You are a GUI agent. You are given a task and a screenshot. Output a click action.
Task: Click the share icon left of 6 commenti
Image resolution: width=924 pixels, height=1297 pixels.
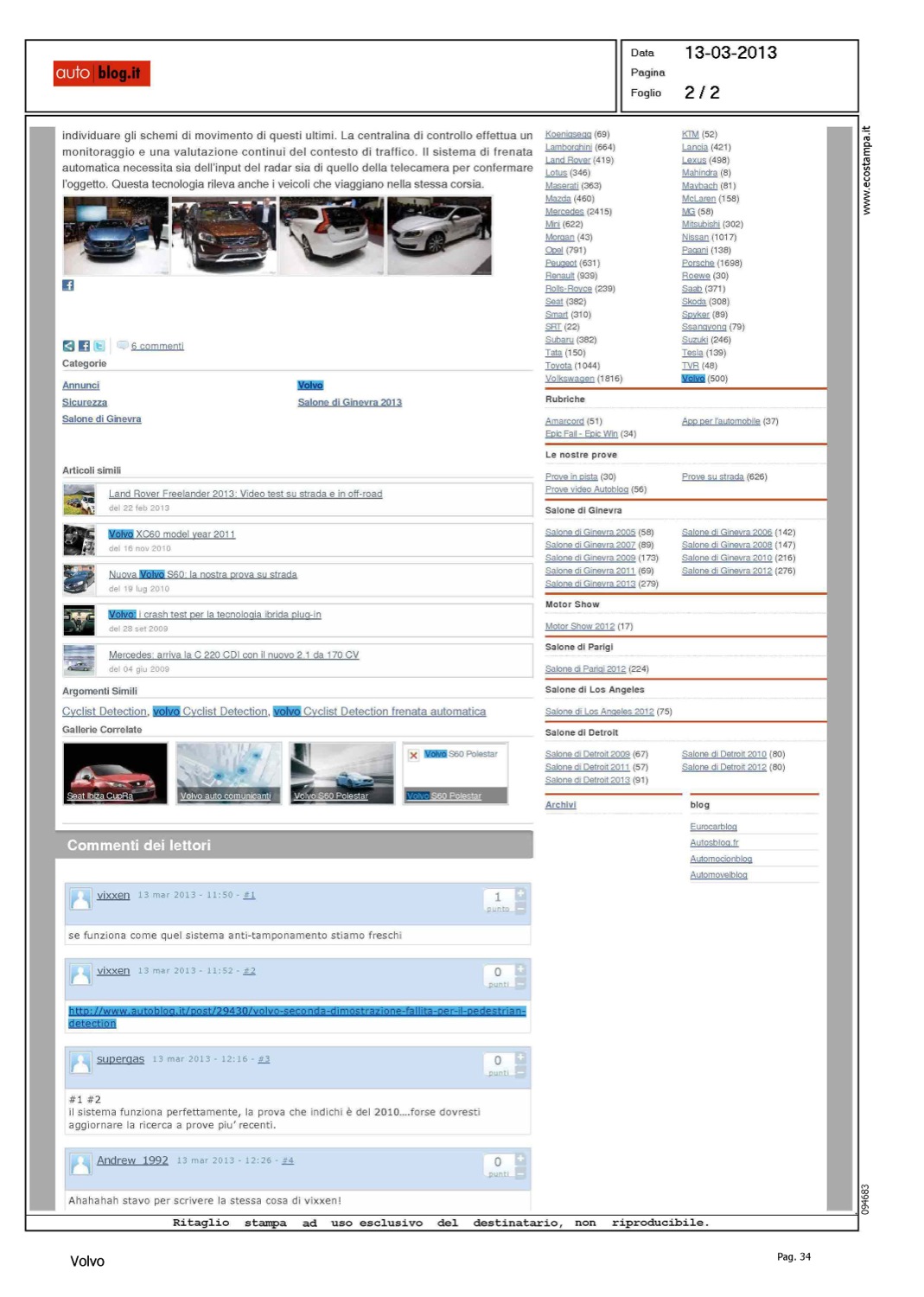(68, 346)
